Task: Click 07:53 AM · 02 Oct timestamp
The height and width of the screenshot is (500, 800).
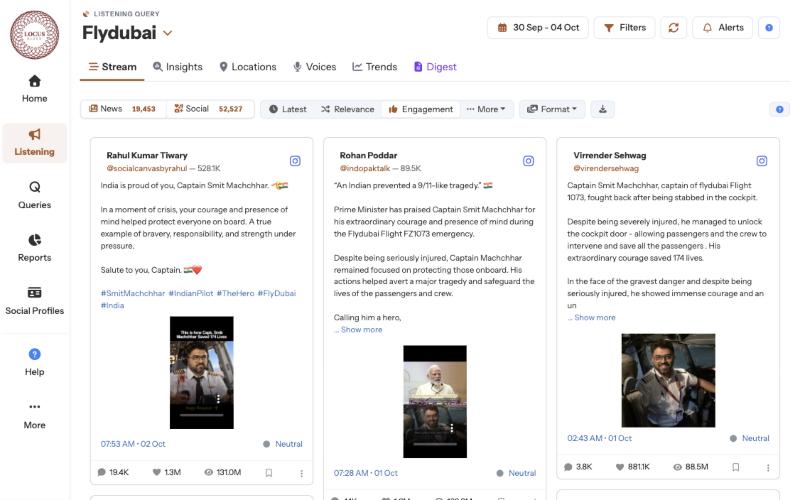Action: (x=133, y=444)
